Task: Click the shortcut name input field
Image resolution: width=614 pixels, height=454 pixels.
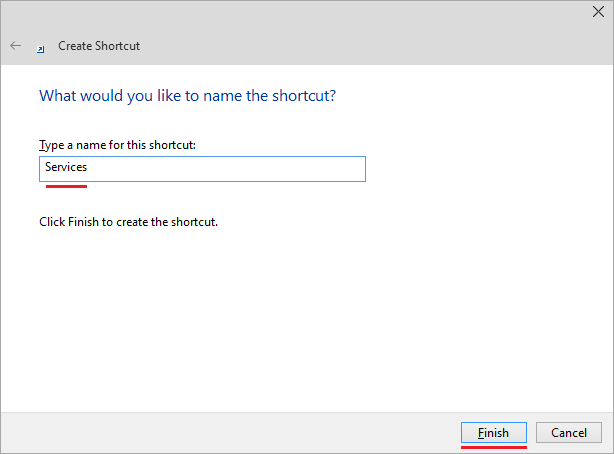Action: pyautogui.click(x=202, y=169)
